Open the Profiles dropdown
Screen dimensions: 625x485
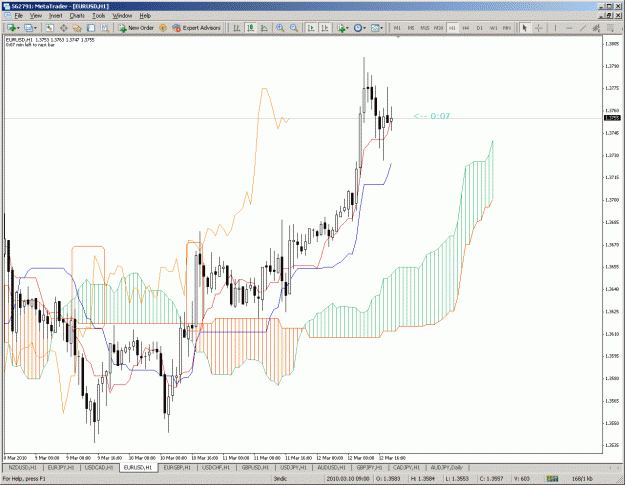30,28
